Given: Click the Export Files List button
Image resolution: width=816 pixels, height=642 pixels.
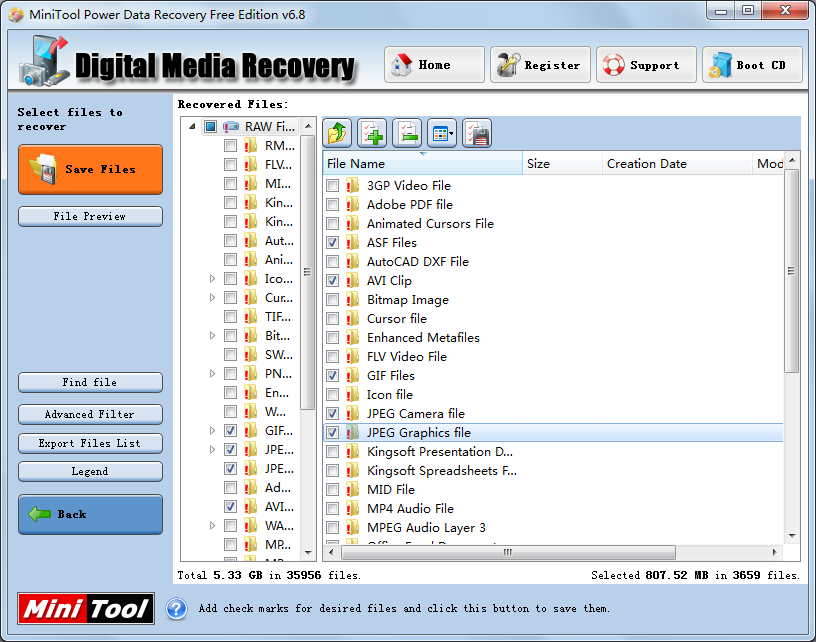Looking at the screenshot, I should coord(91,443).
